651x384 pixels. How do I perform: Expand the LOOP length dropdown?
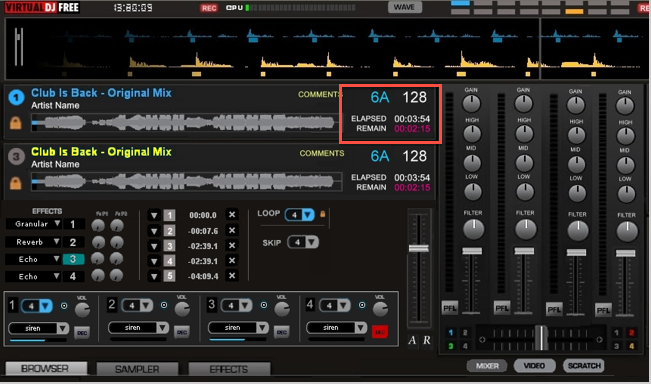308,215
